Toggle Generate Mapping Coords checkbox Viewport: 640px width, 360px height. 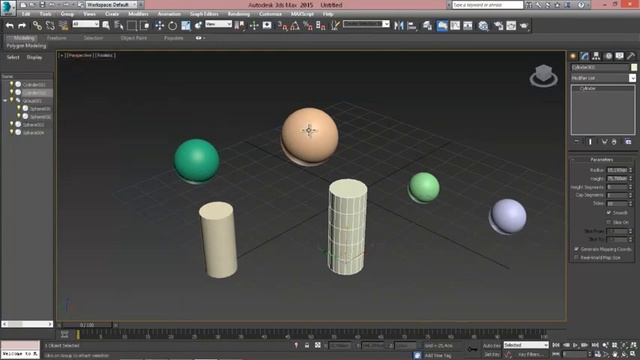point(576,249)
